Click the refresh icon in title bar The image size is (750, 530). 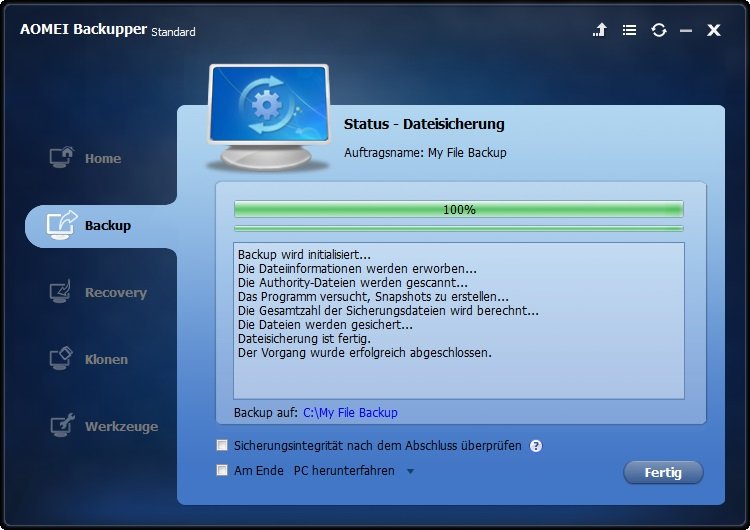(659, 30)
